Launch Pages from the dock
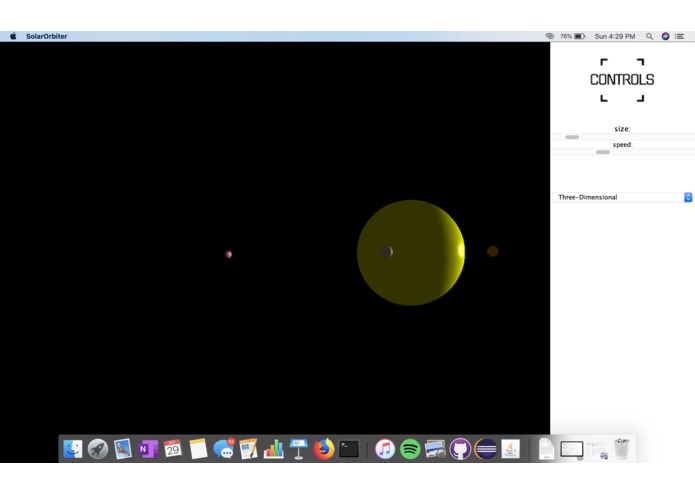Screen dimensions: 695x494 (248, 449)
